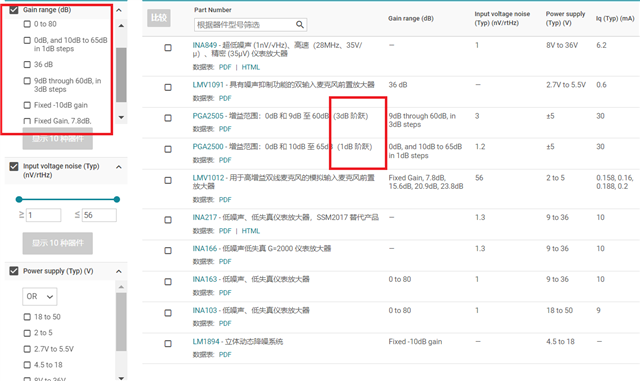Check the '2.7V to 5.5V' power supply option
640x381 pixels.
click(27, 349)
